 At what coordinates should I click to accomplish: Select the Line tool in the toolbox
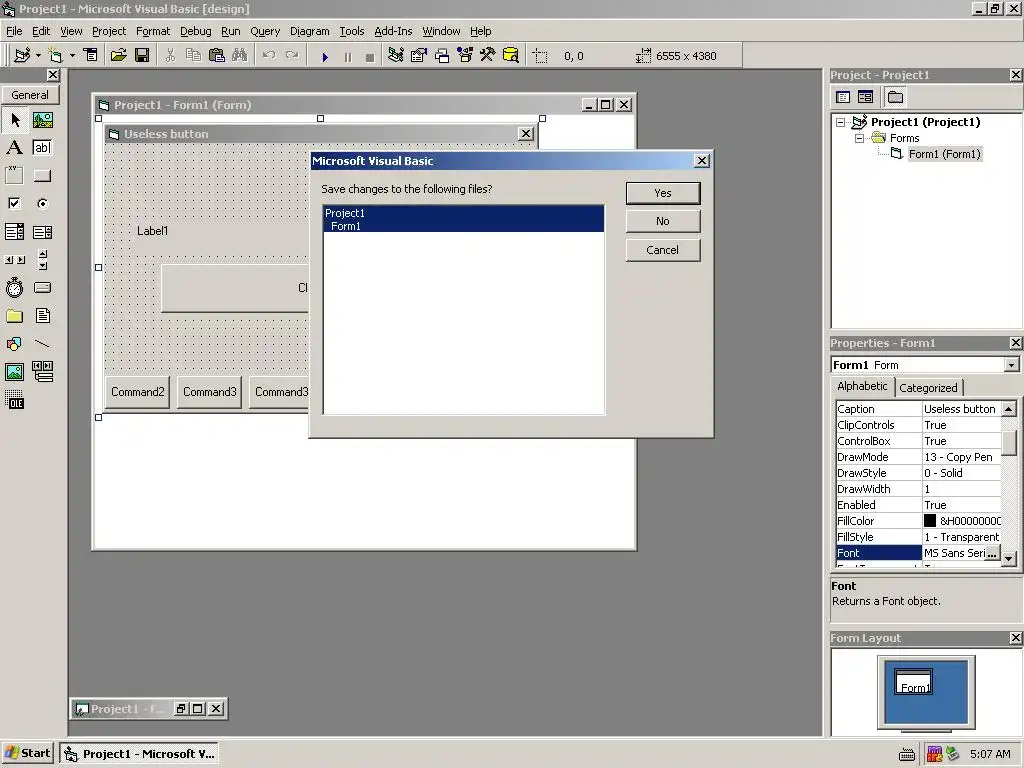click(42, 344)
